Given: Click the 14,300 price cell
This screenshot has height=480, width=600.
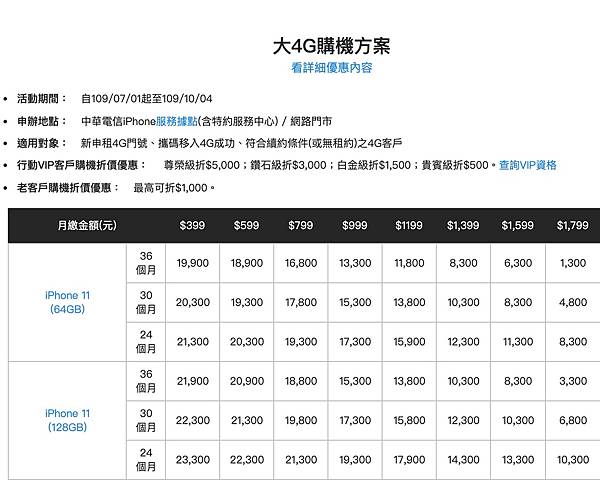Looking at the screenshot, I should coord(463,460).
